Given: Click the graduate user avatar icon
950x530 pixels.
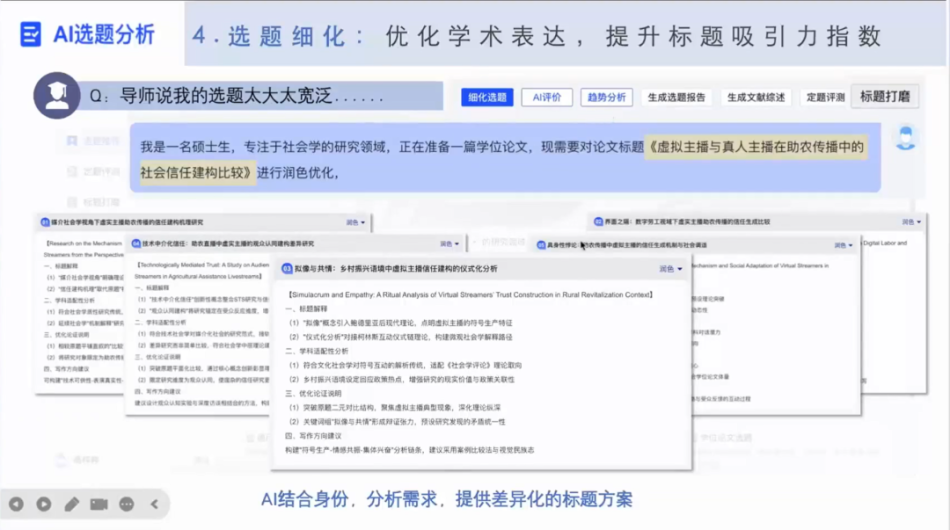Looking at the screenshot, I should click(57, 96).
